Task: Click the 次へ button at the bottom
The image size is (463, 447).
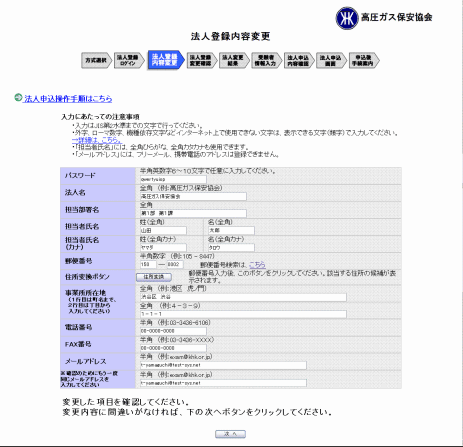Action: coord(230,434)
